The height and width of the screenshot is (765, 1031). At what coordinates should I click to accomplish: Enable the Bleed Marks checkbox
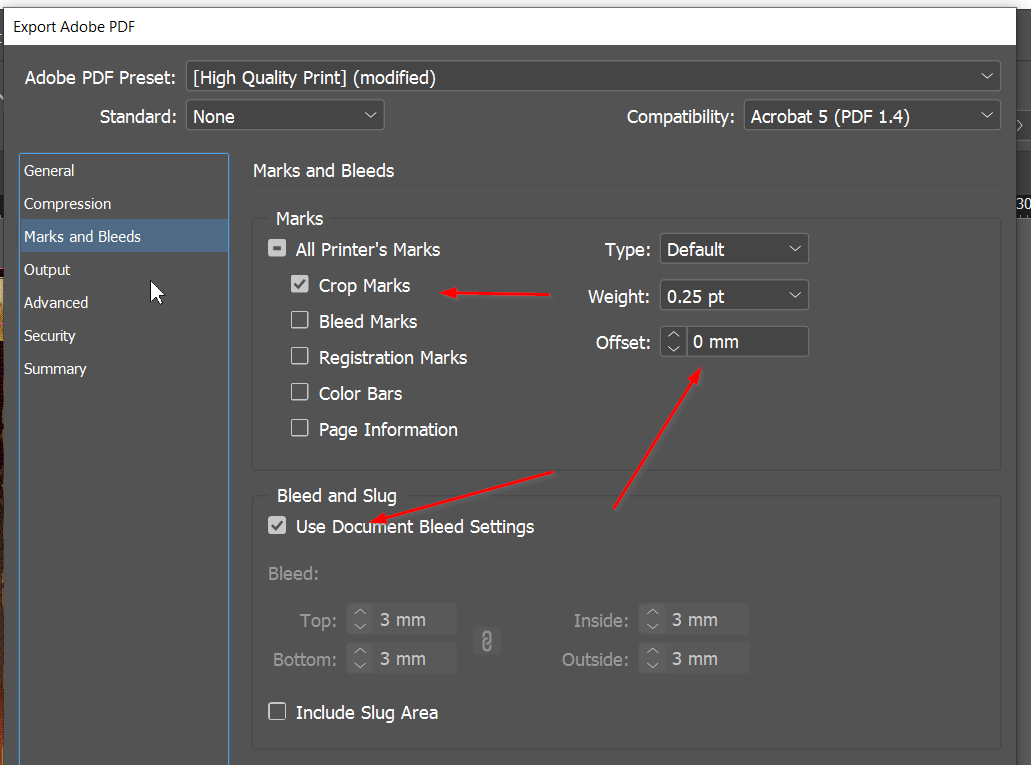click(x=299, y=321)
